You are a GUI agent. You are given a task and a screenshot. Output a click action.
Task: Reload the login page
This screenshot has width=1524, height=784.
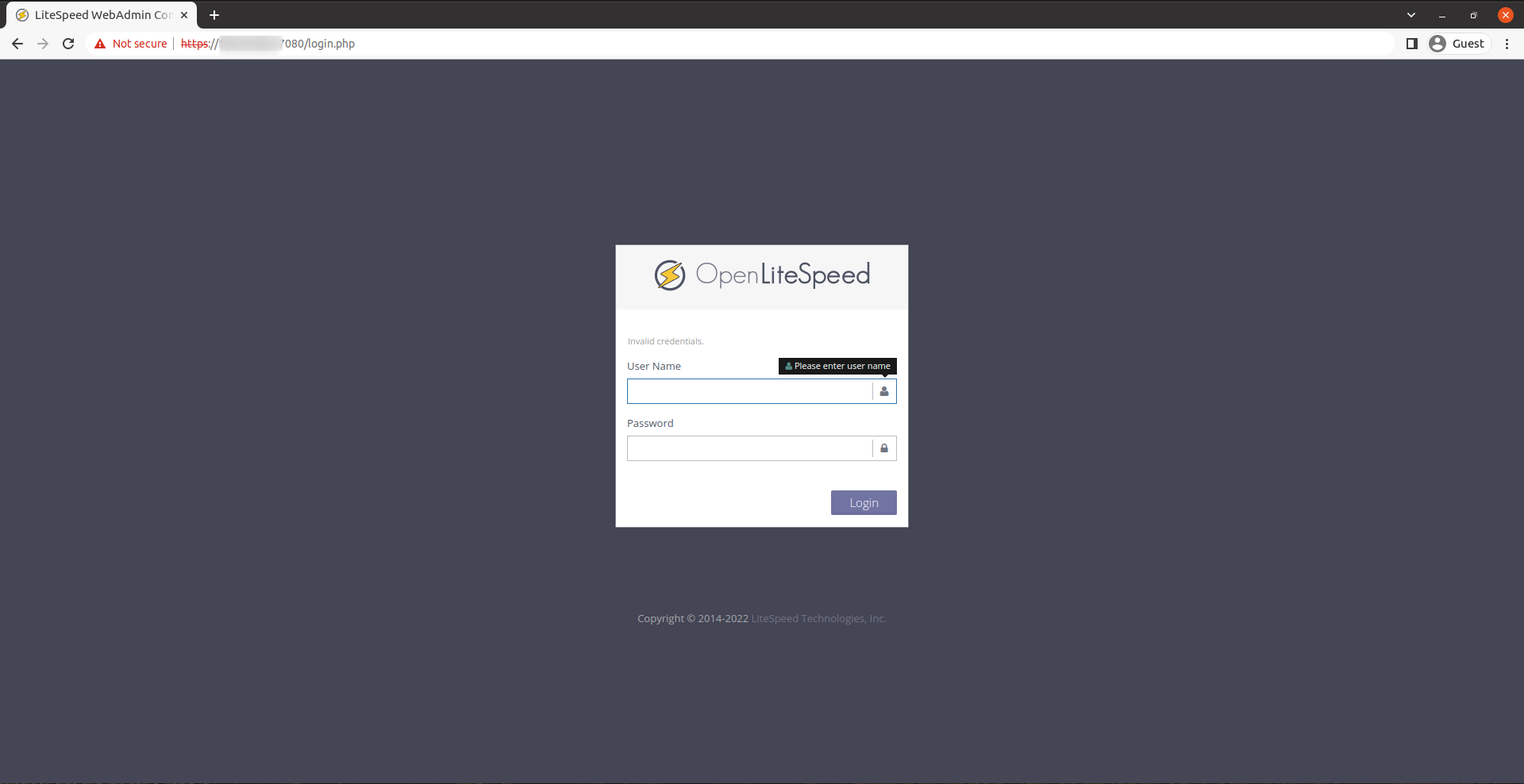(x=68, y=44)
